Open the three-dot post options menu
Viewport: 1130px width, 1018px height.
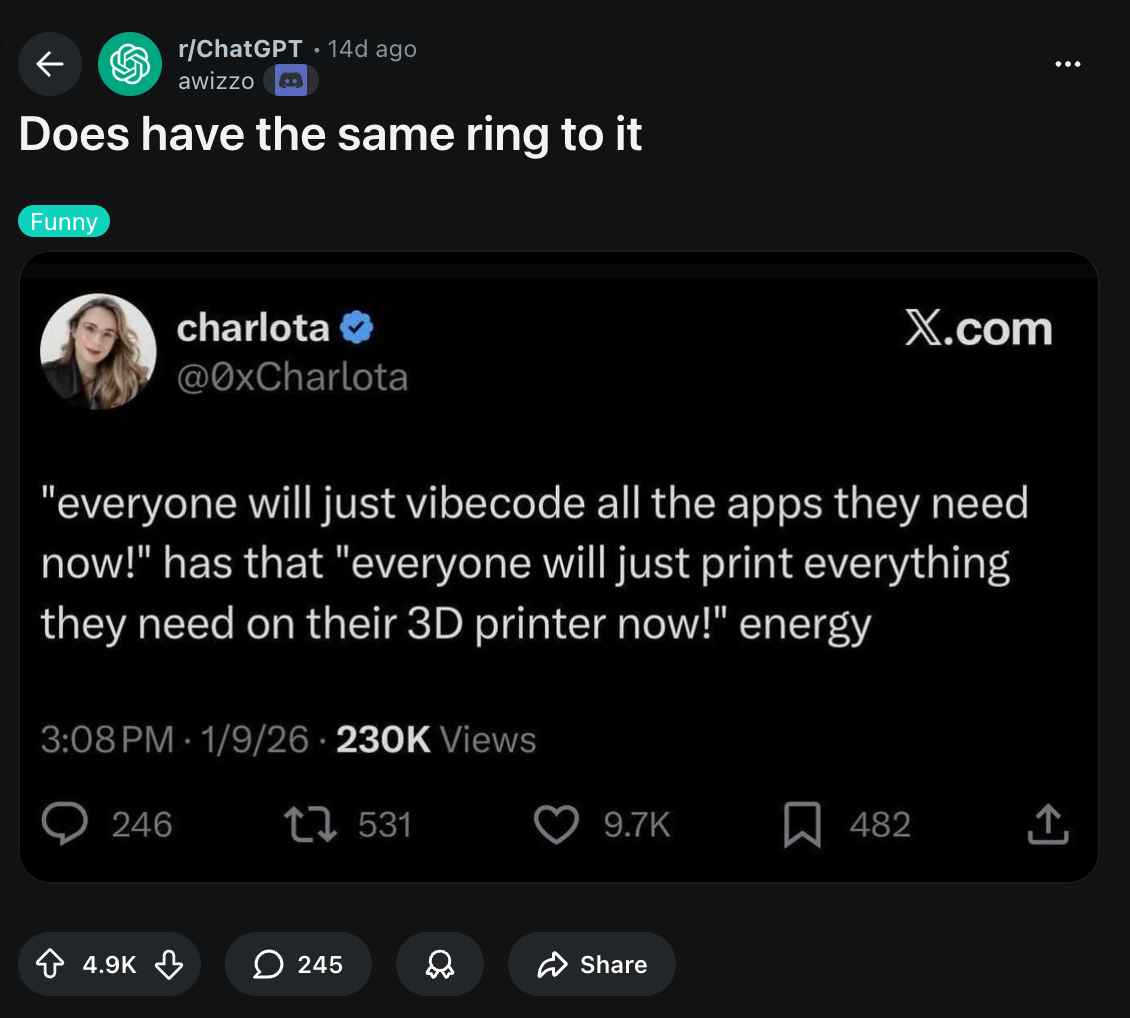coord(1067,64)
